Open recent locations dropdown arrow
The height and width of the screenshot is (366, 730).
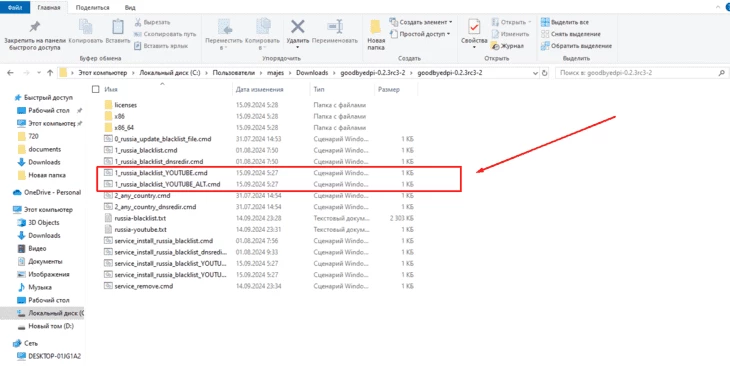tap(39, 73)
